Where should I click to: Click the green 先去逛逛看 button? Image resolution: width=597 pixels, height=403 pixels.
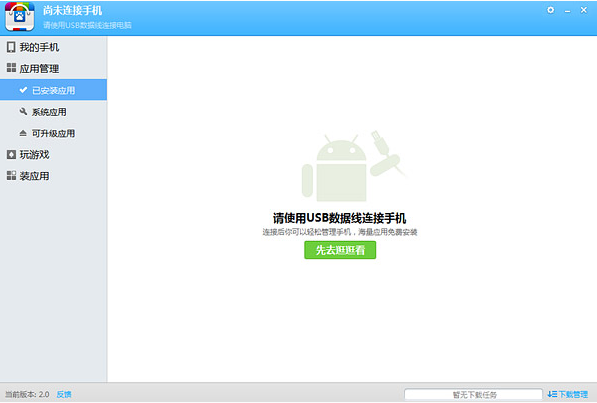340,250
